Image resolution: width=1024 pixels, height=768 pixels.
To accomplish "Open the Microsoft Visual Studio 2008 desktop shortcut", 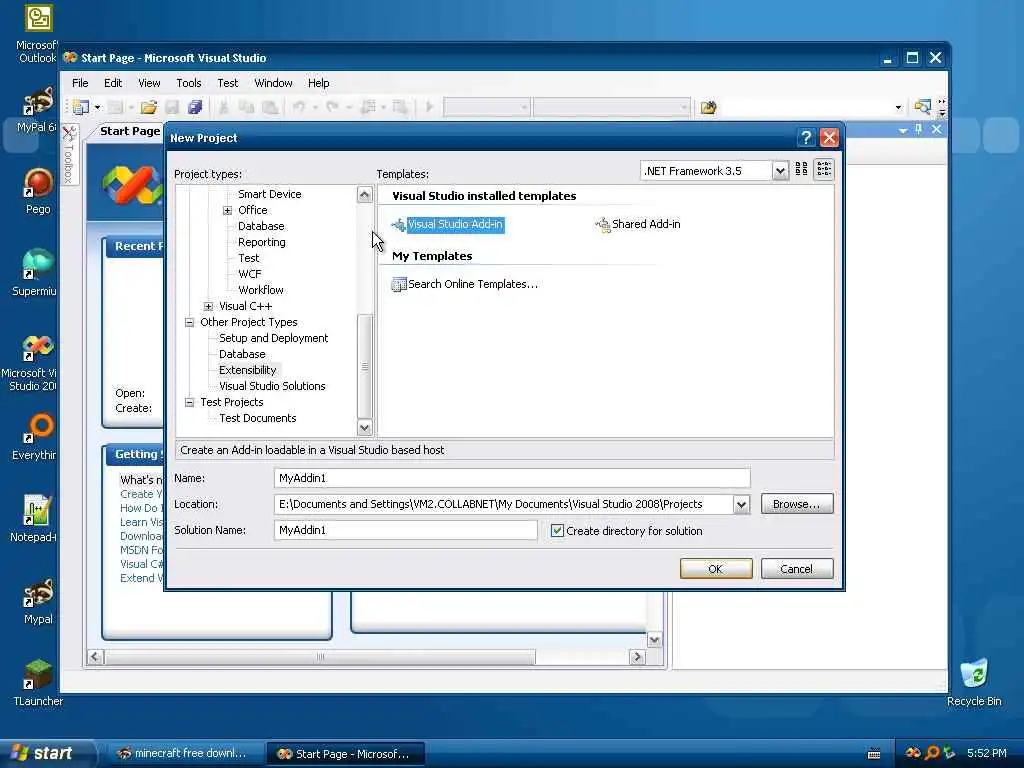I will (30, 362).
